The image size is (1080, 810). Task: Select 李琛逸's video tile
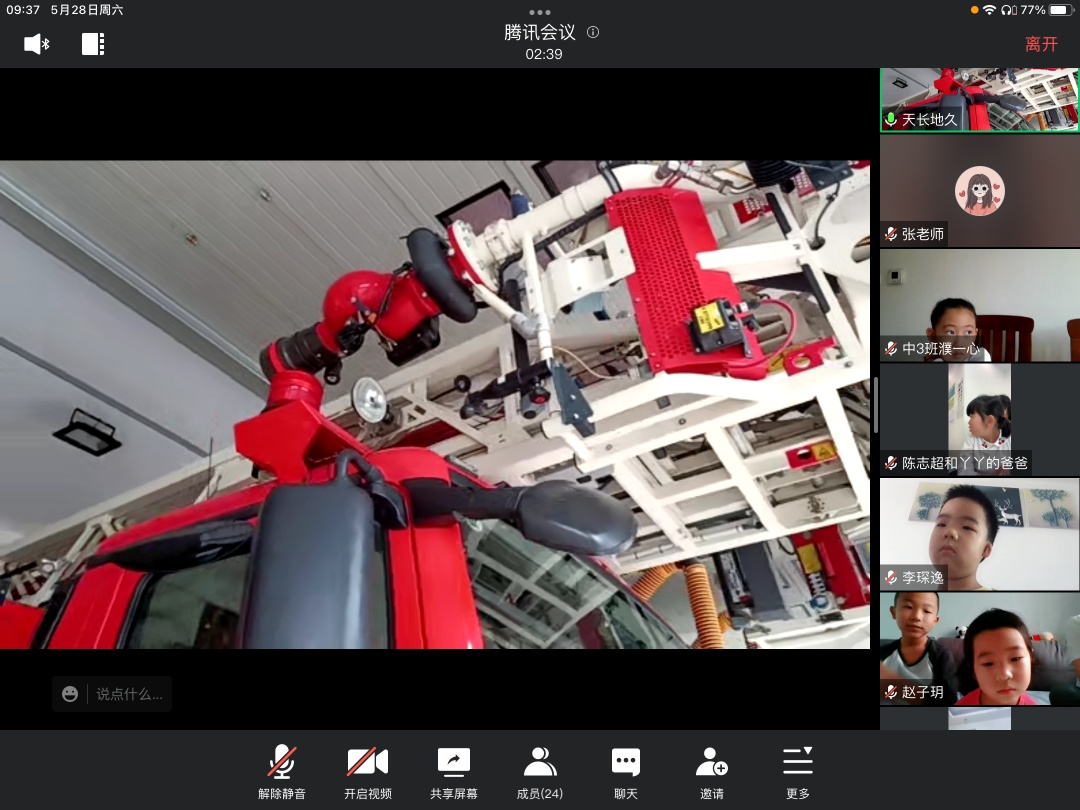[979, 534]
